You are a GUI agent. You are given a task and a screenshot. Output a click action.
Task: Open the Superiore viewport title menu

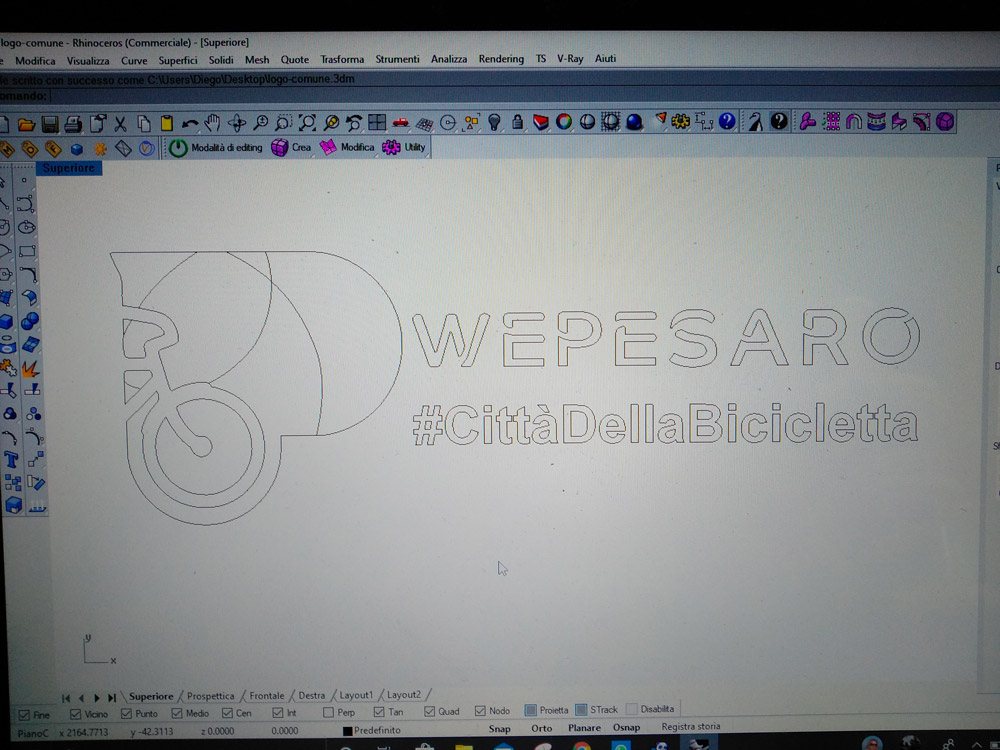69,168
